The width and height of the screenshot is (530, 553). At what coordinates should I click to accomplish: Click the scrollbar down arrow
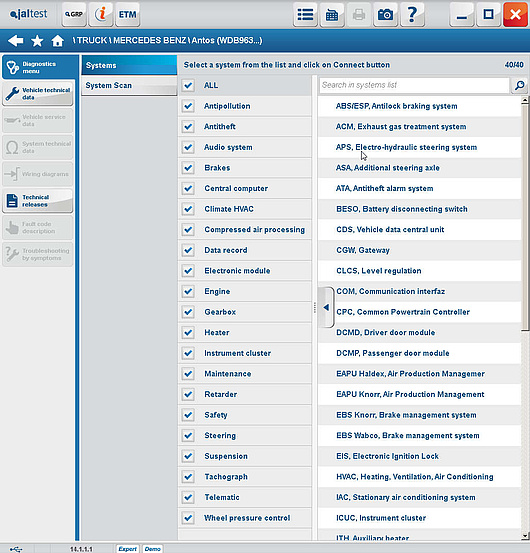(525, 536)
